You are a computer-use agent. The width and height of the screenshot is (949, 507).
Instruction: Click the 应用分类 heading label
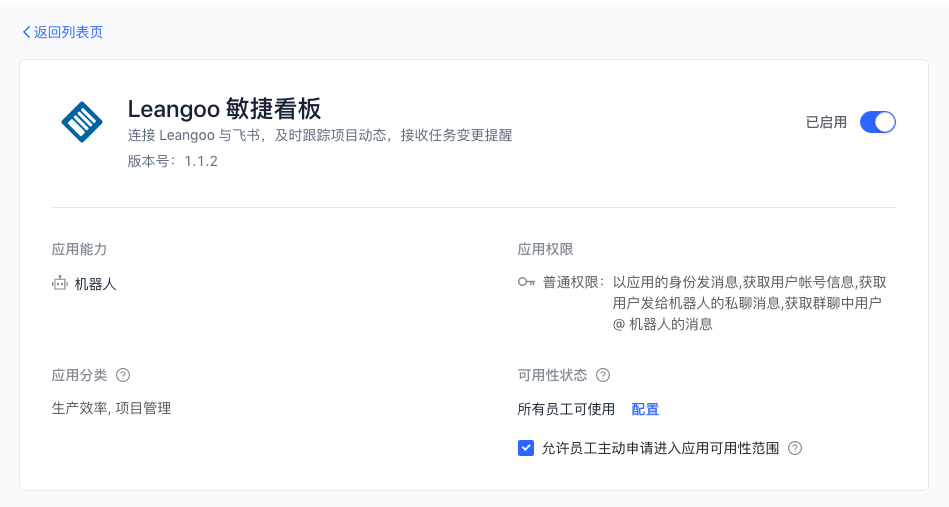click(x=79, y=376)
